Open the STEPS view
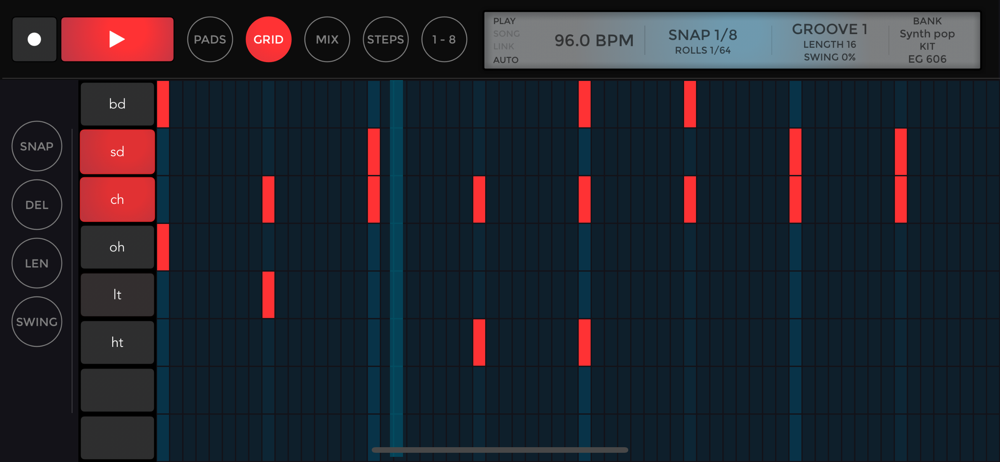This screenshot has width=1000, height=462. (386, 40)
